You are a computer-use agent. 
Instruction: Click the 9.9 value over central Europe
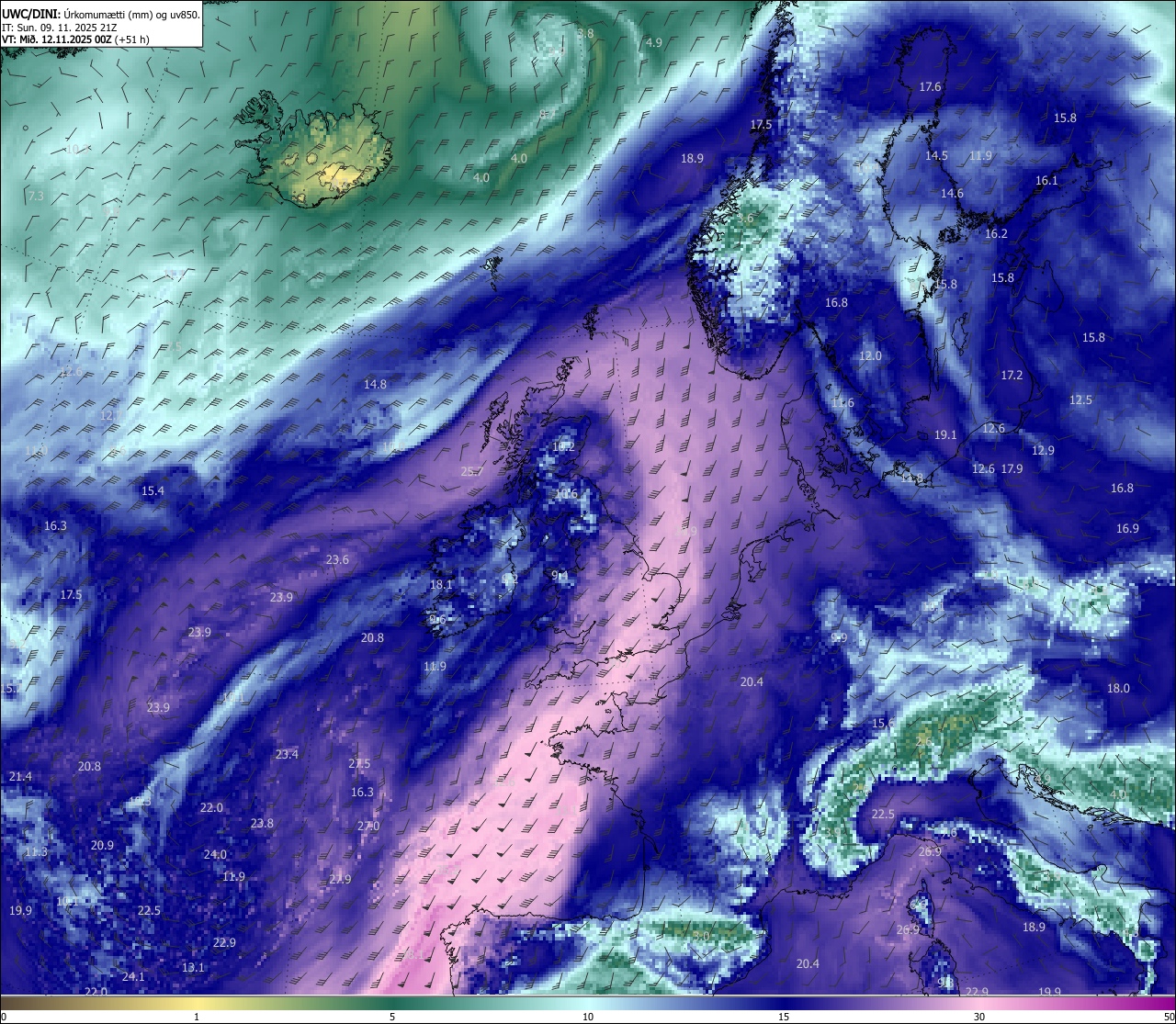click(x=839, y=638)
